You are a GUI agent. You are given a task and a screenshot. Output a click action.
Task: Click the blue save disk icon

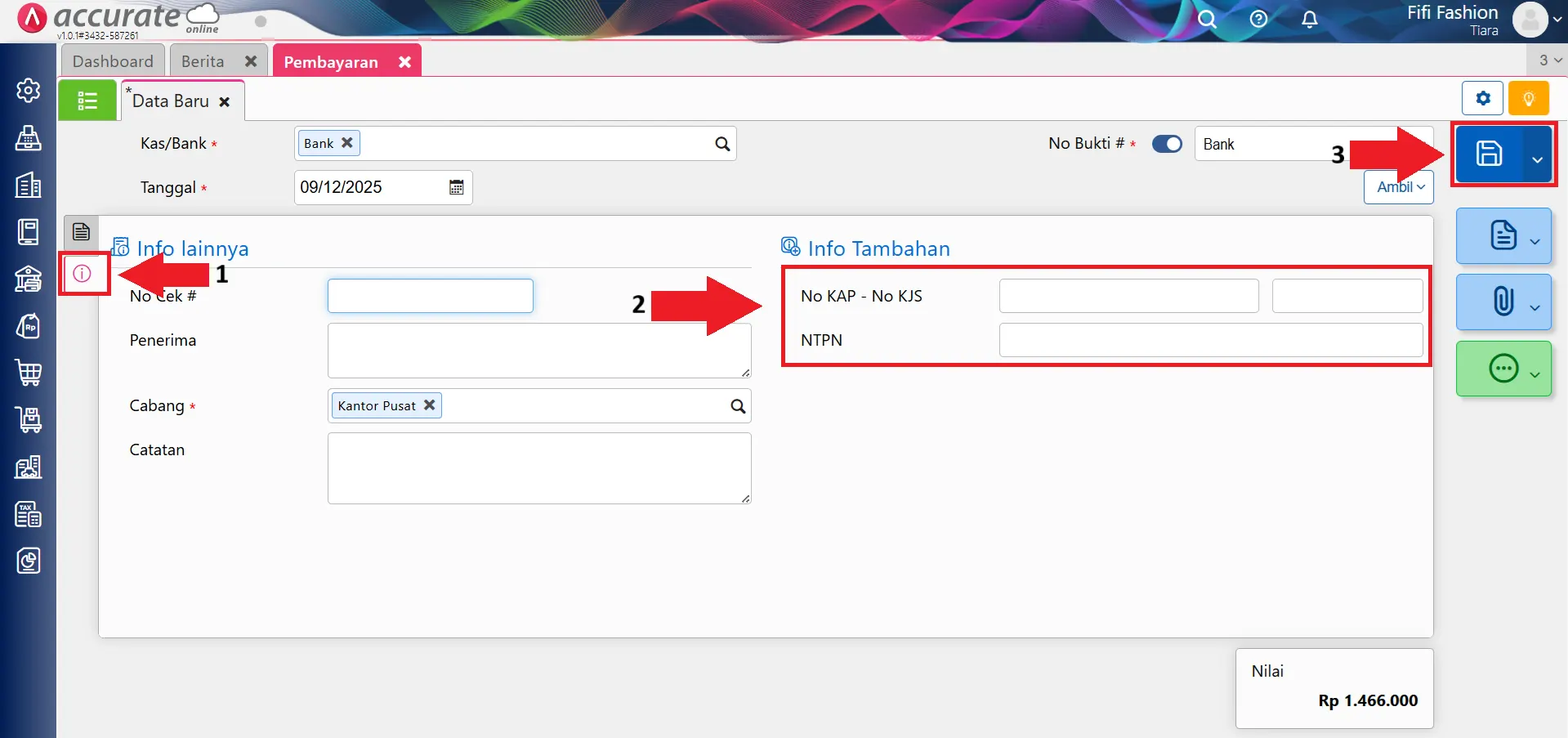(1488, 154)
